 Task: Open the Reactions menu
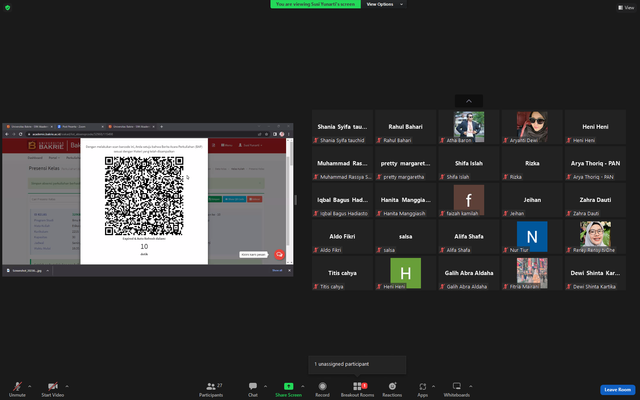[392, 389]
